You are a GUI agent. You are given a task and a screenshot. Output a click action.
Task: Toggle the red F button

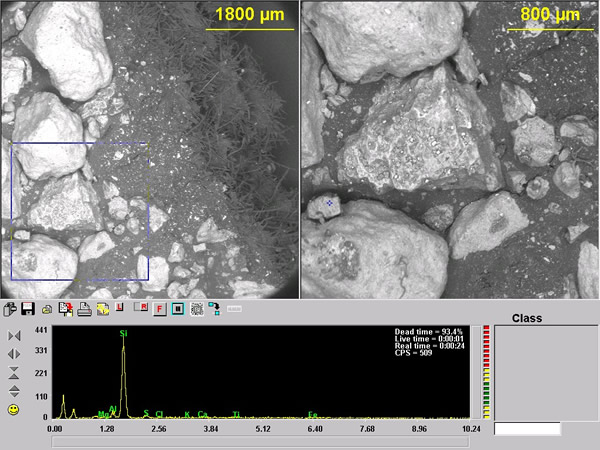tap(159, 309)
